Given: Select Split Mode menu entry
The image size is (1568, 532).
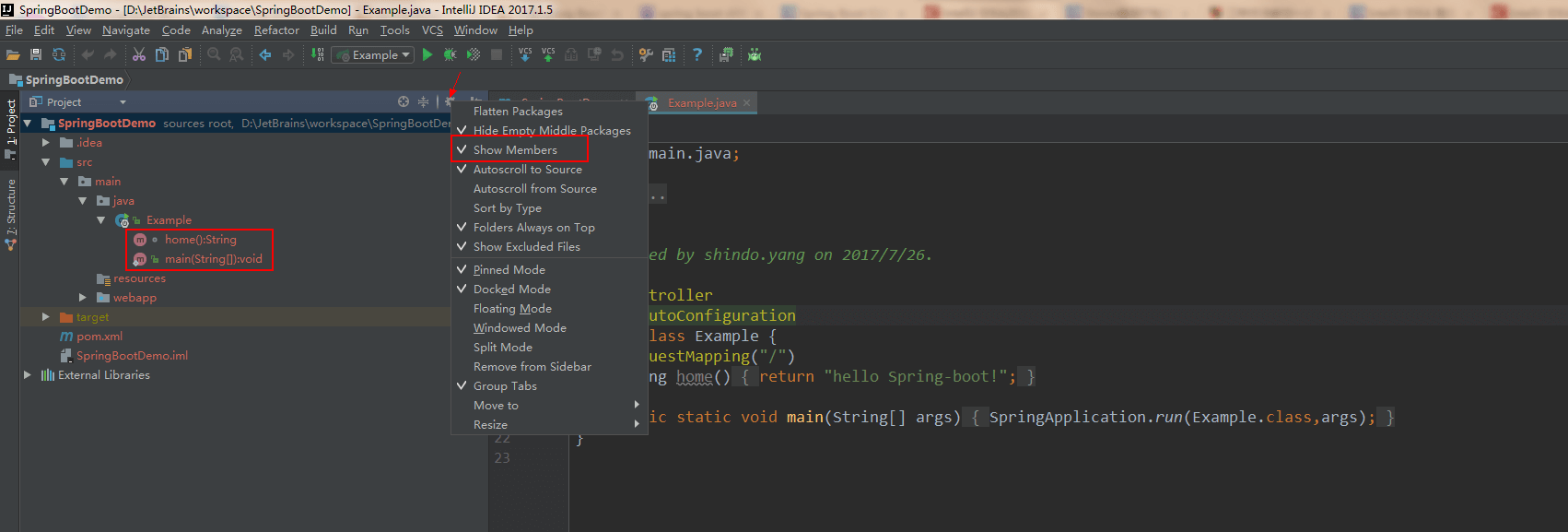Looking at the screenshot, I should (549, 348).
